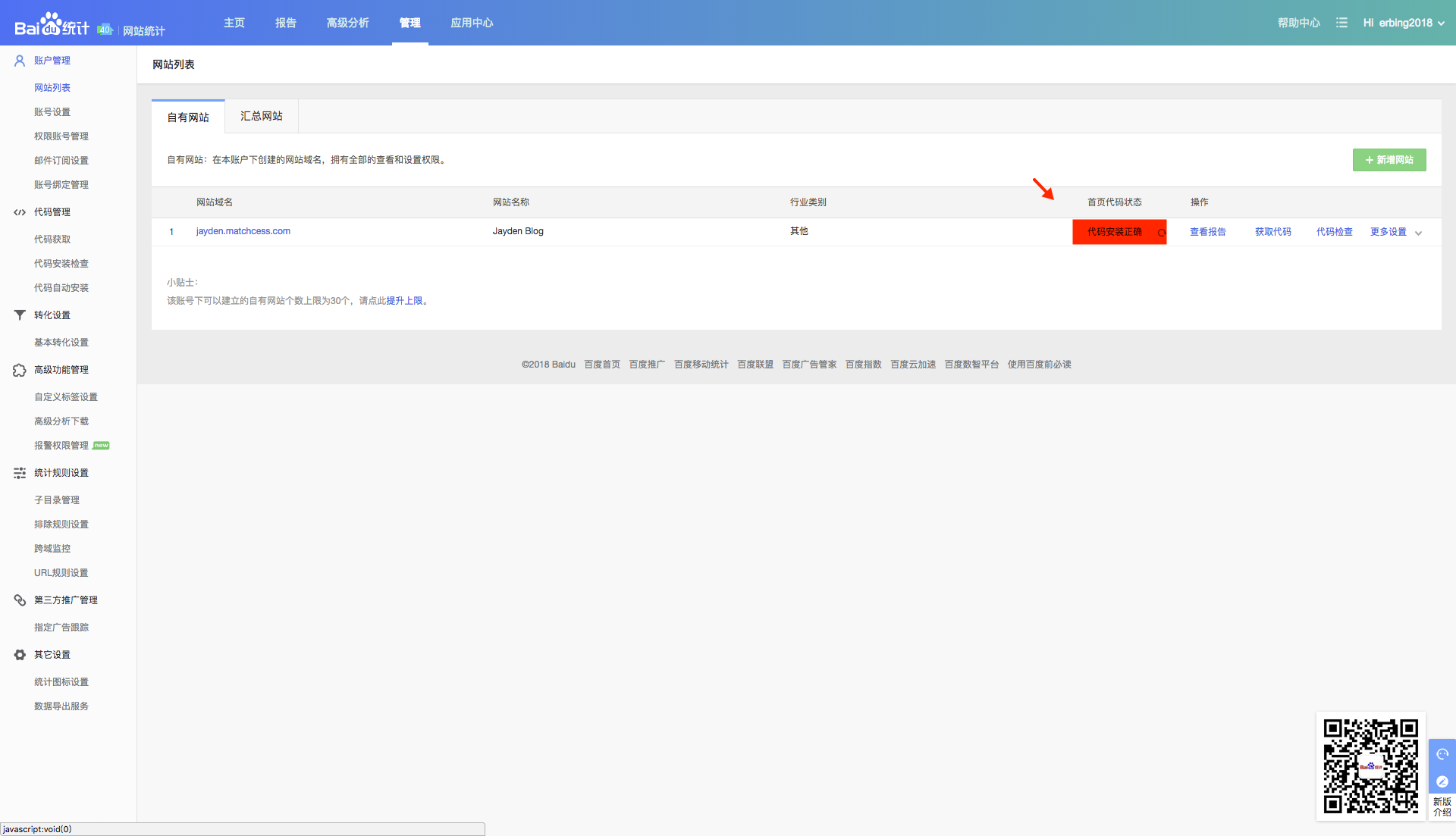Click refresh icon beside 代码安装正确 status
This screenshot has width=1456, height=836.
(x=1161, y=233)
